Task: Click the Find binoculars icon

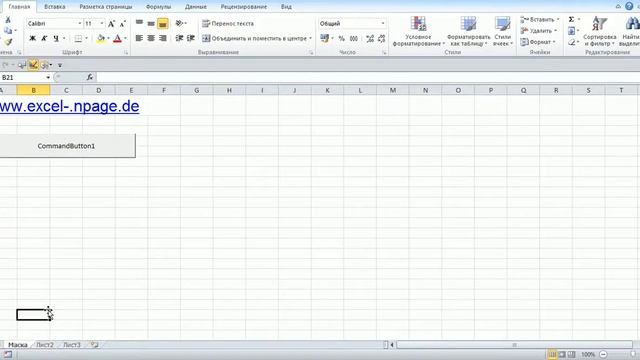Action: click(632, 24)
